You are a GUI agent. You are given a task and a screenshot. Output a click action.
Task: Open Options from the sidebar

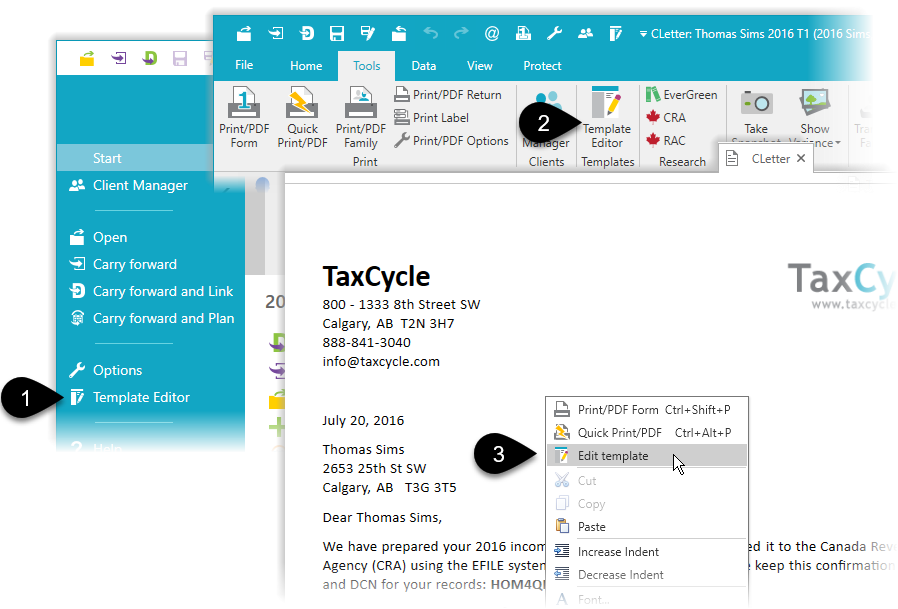coord(105,370)
